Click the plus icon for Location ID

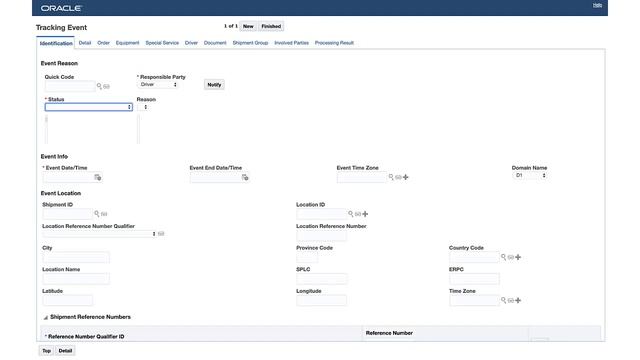point(365,214)
